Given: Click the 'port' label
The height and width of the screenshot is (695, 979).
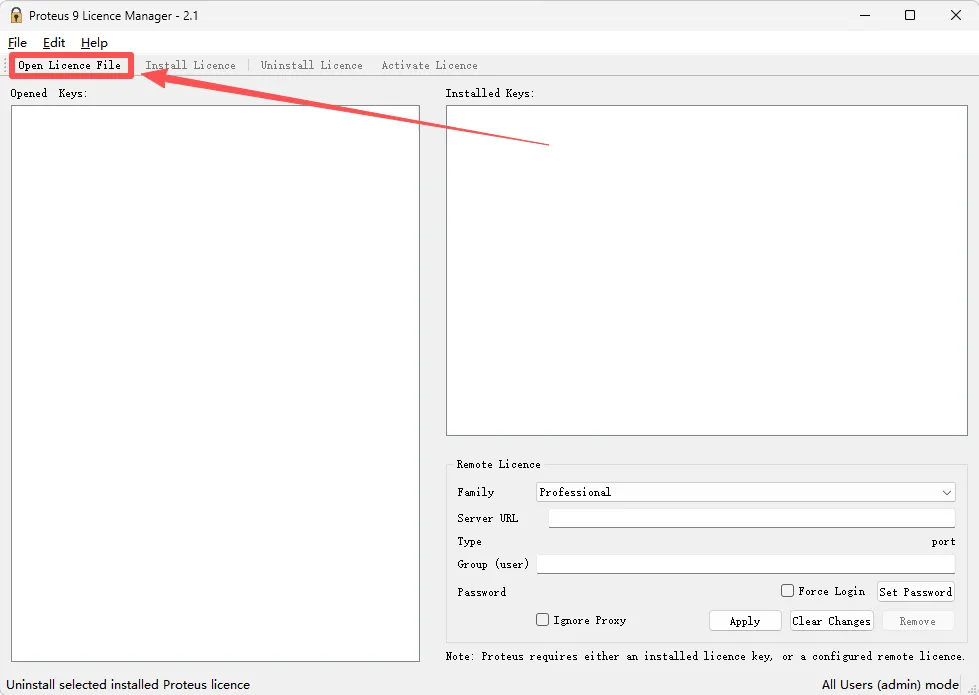Looking at the screenshot, I should pyautogui.click(x=943, y=541).
